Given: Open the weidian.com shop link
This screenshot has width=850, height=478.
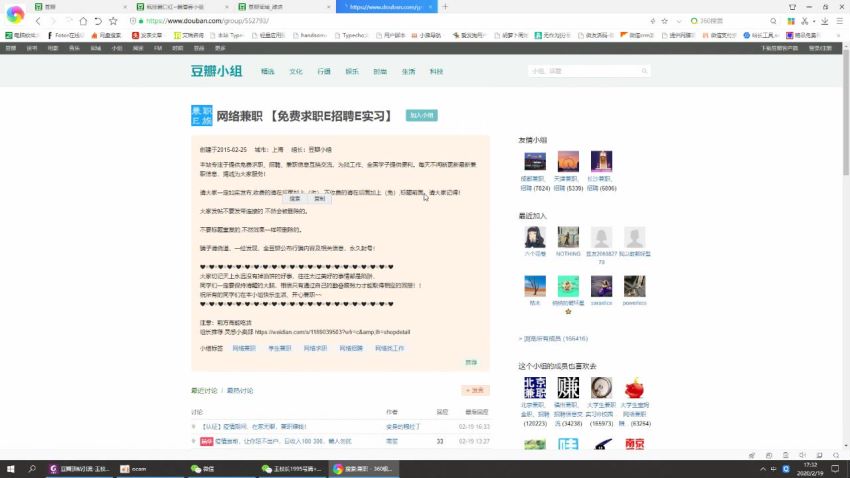Looking at the screenshot, I should tap(332, 332).
